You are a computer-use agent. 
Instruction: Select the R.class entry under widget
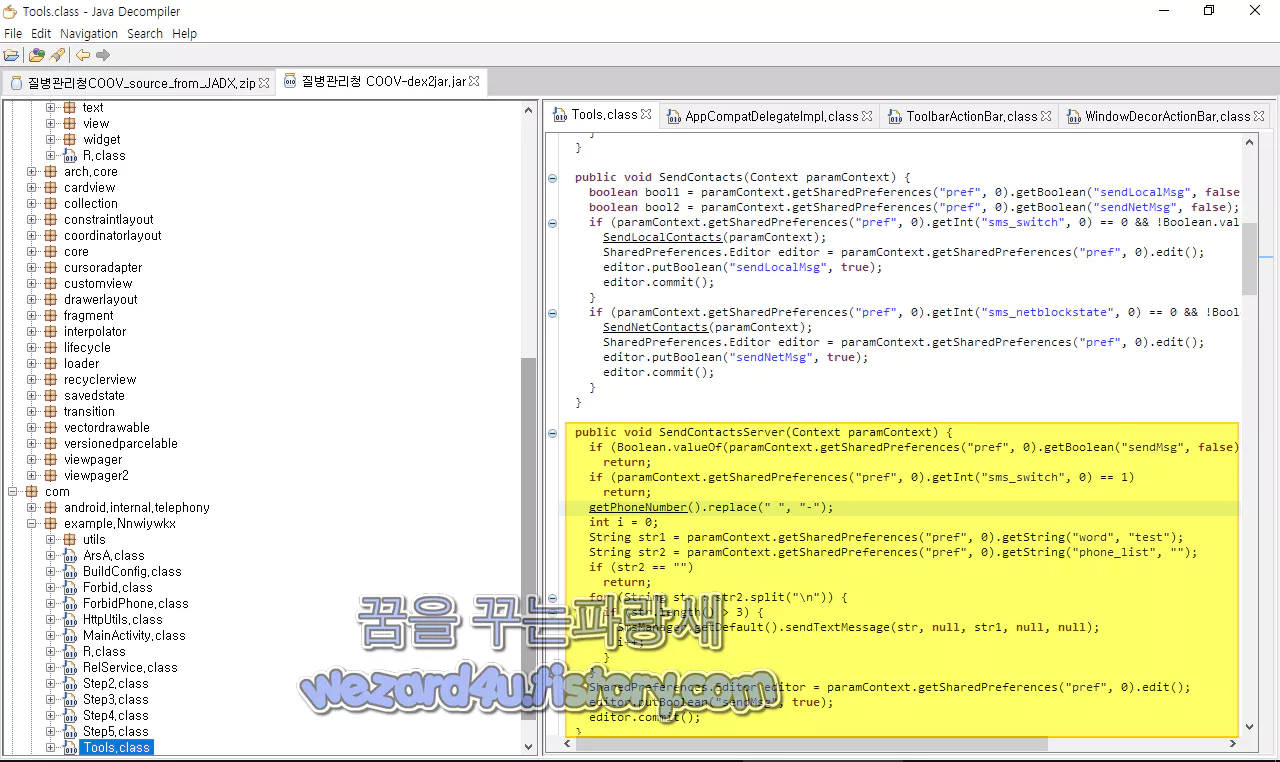104,156
